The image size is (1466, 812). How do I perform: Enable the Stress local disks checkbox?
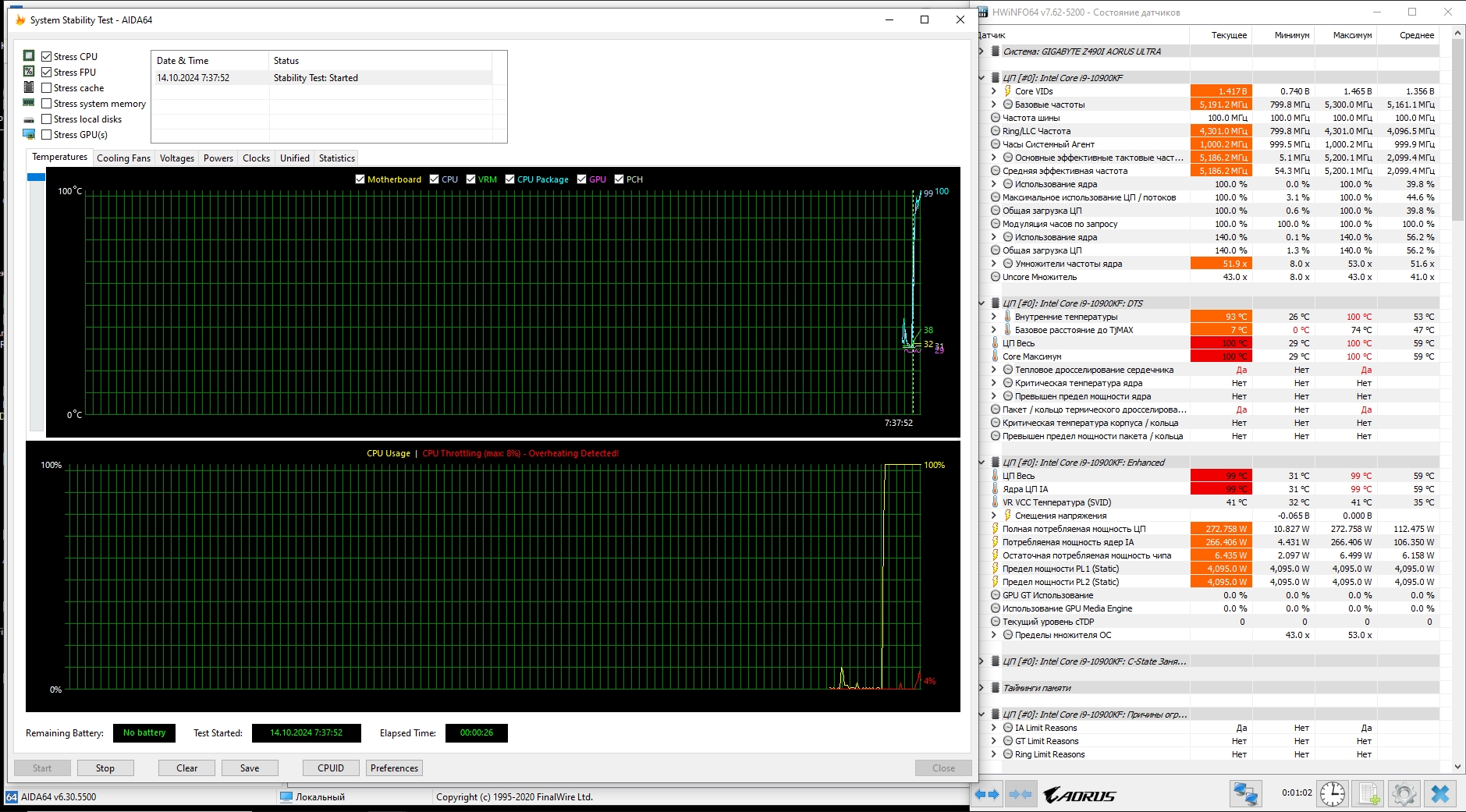[x=47, y=119]
